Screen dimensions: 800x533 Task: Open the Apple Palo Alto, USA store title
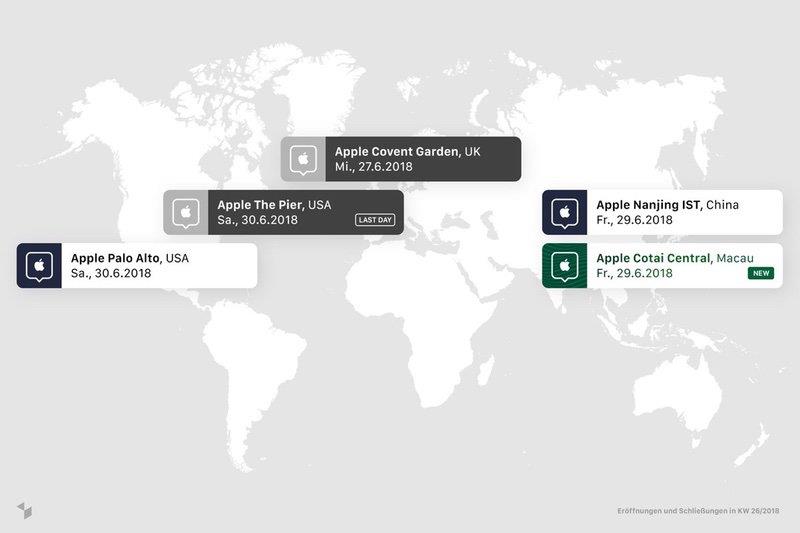click(129, 258)
